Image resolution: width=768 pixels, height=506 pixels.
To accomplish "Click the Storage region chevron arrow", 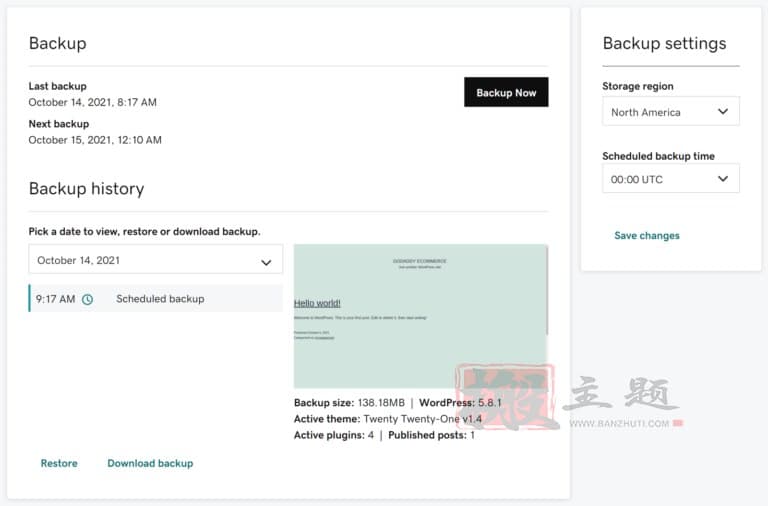I will pyautogui.click(x=722, y=112).
